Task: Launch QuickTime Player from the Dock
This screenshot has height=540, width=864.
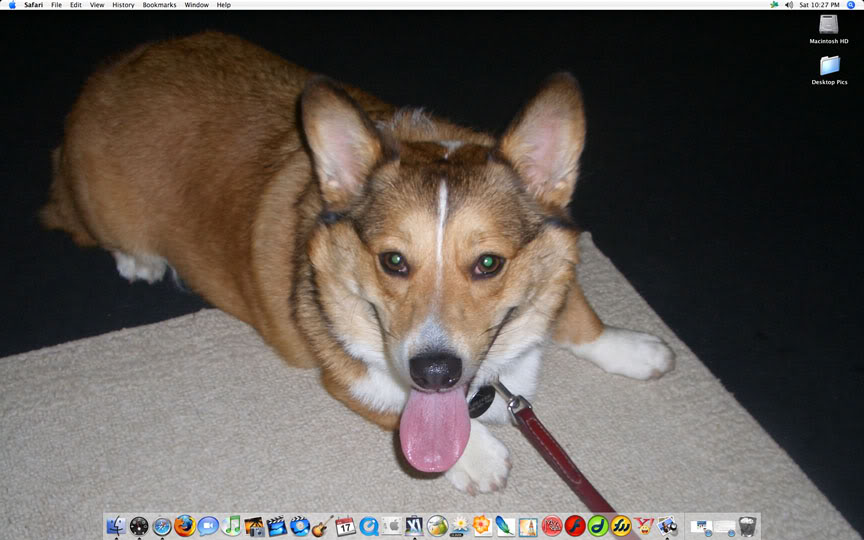Action: tap(369, 526)
